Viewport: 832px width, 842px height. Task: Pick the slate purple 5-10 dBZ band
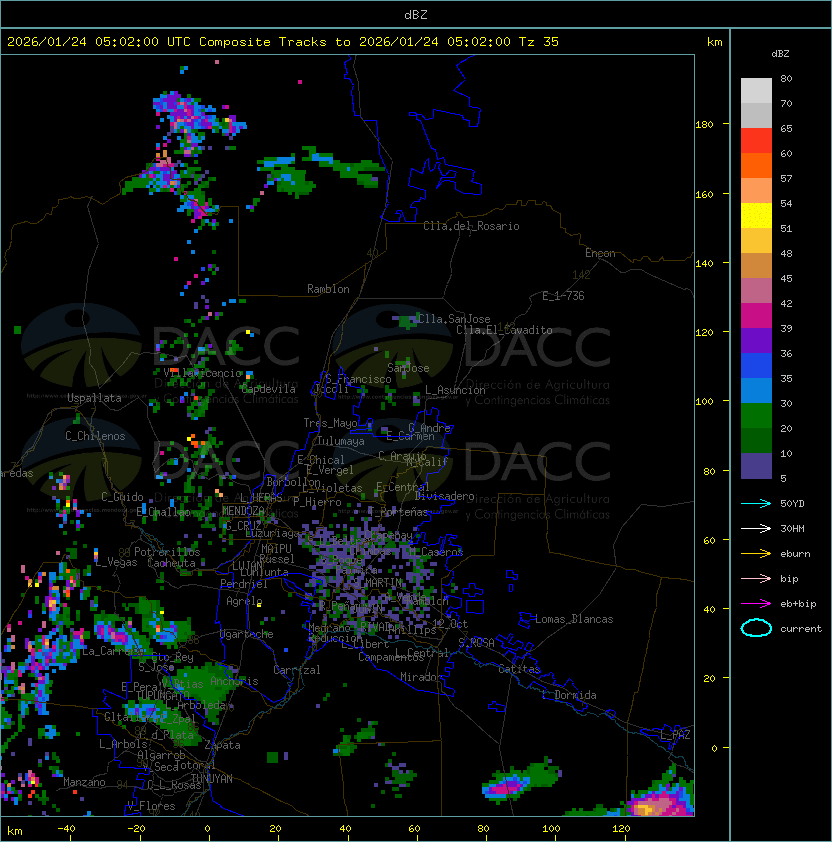point(756,466)
